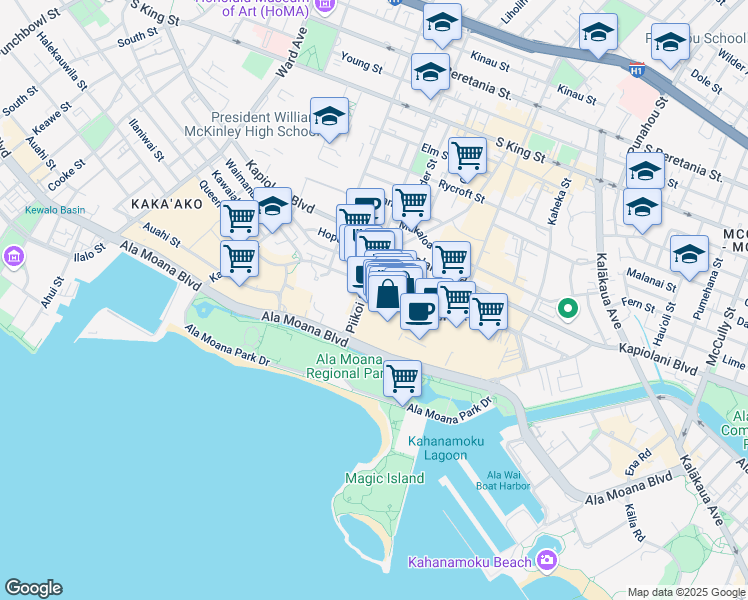Click the green circle location marker
Image resolution: width=748 pixels, height=600 pixels.
tap(568, 309)
